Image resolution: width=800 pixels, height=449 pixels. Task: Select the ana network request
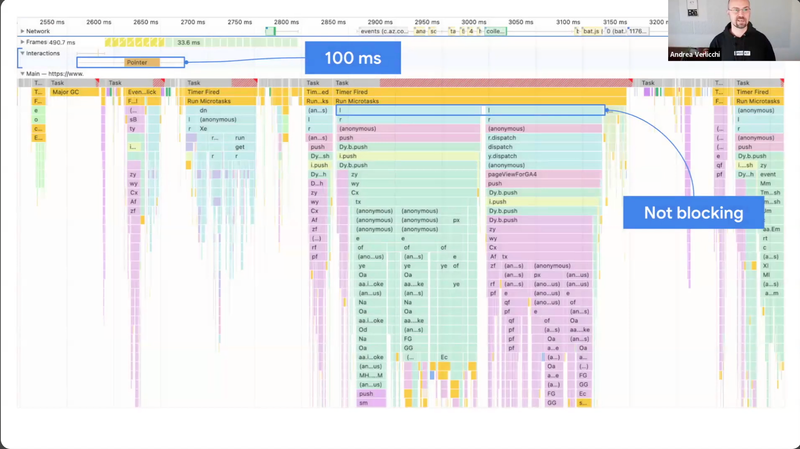(x=420, y=31)
